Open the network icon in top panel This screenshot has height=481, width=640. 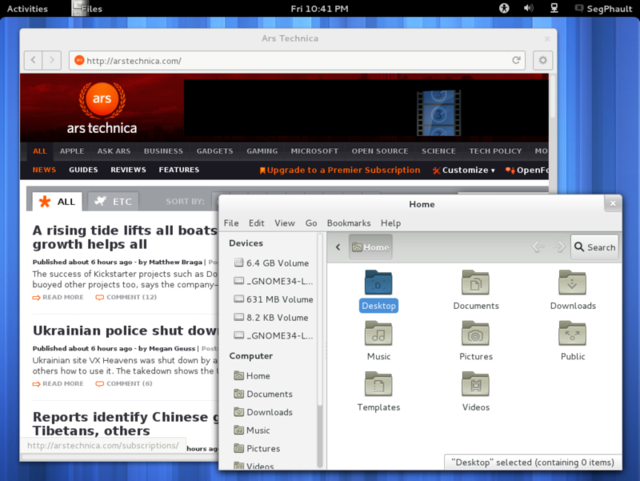coord(554,8)
